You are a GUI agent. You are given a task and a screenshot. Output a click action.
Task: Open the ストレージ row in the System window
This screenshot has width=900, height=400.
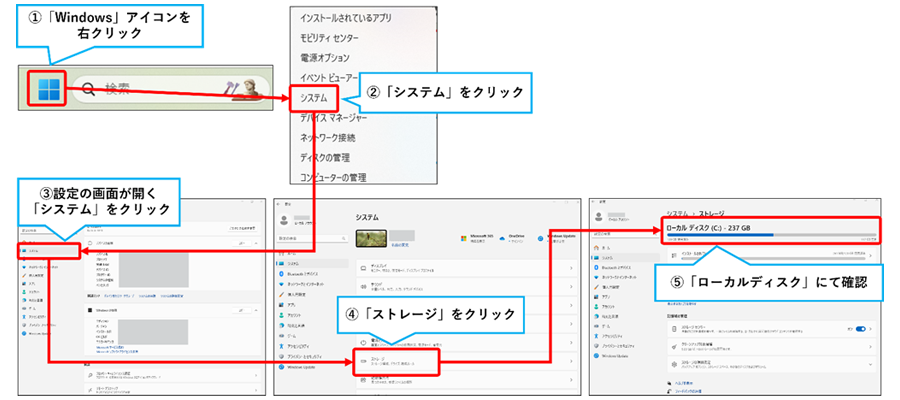pos(467,361)
